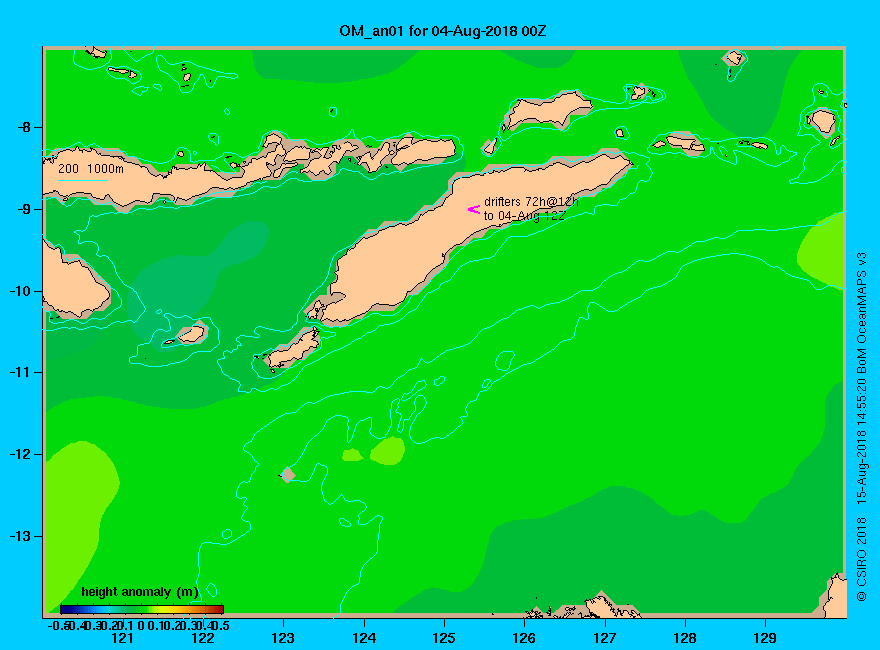Click the '200 1000m' contour legend text
The width and height of the screenshot is (880, 650).
(91, 168)
